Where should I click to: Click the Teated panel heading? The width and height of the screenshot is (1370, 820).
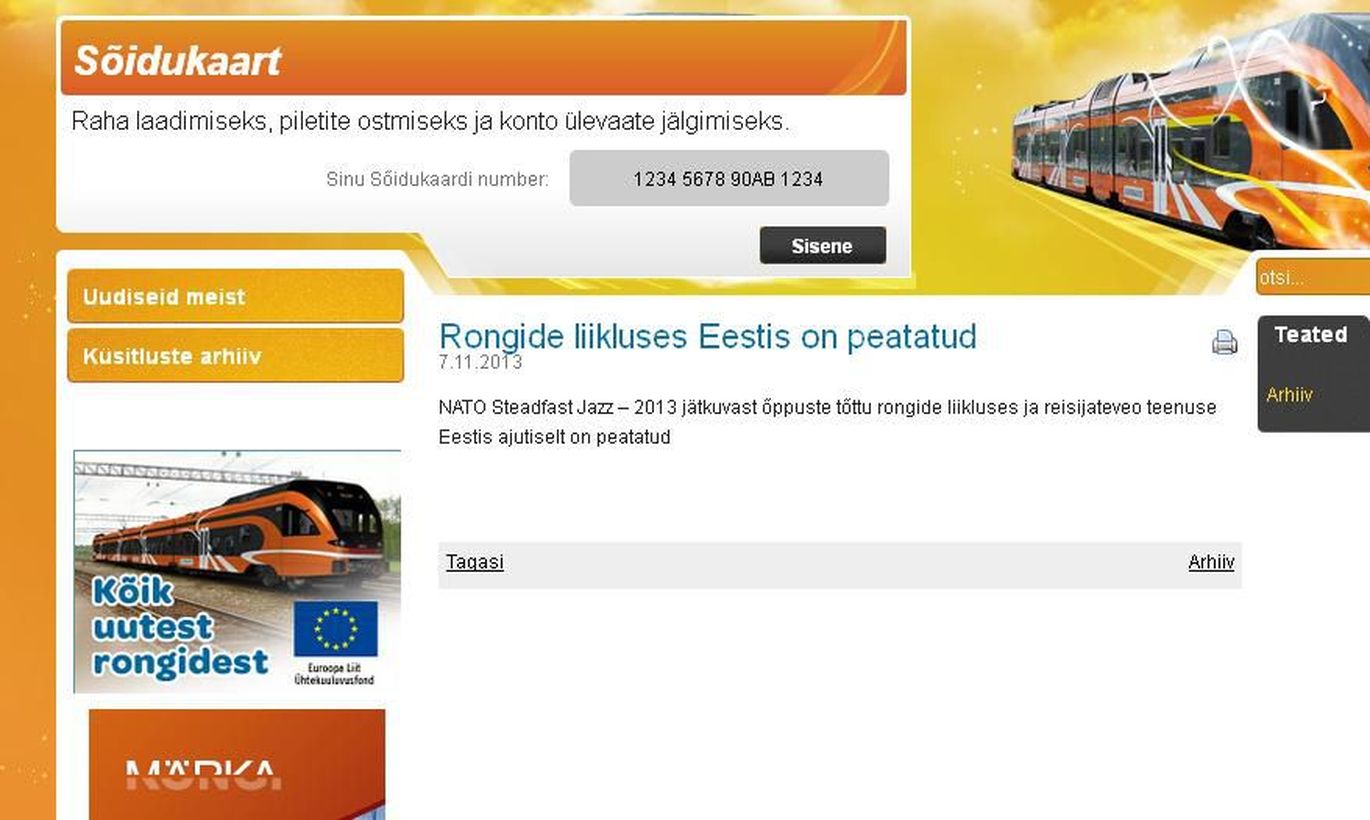[x=1310, y=335]
